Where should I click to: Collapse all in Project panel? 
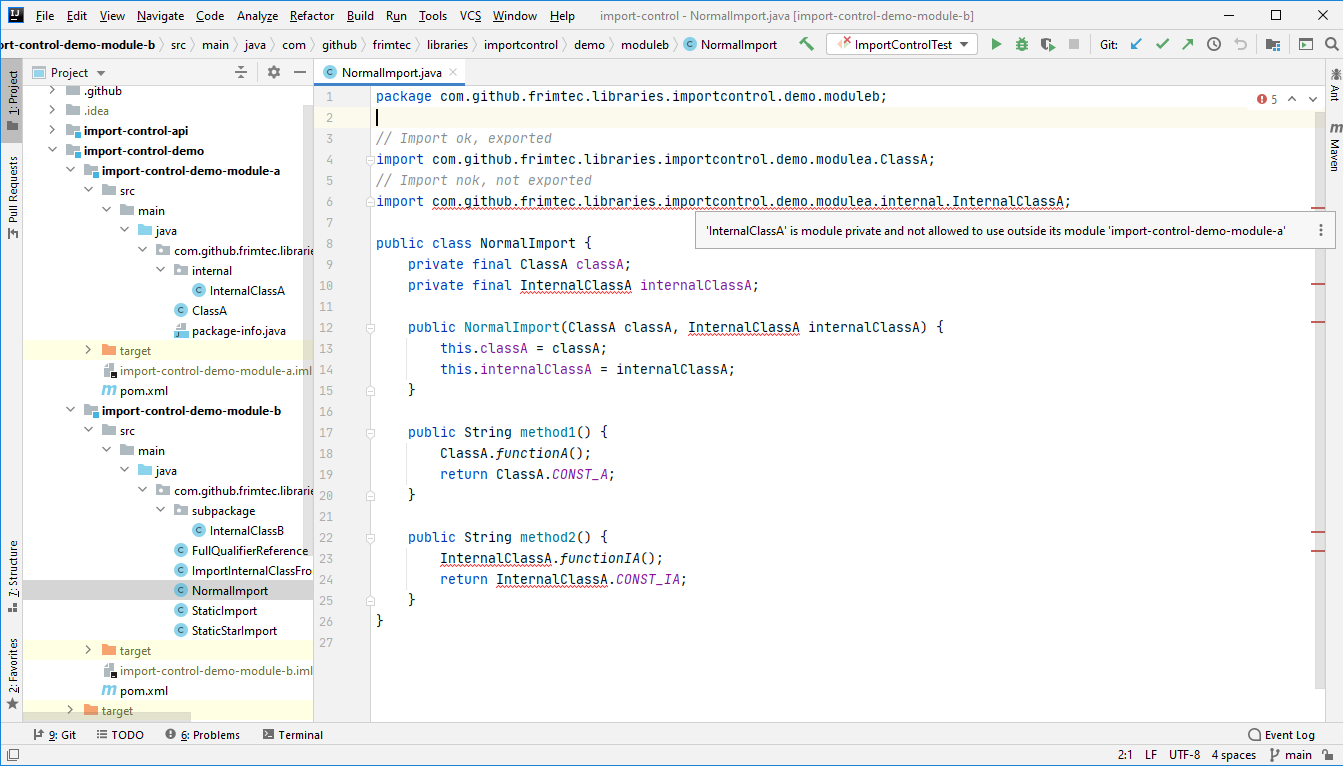pos(241,72)
